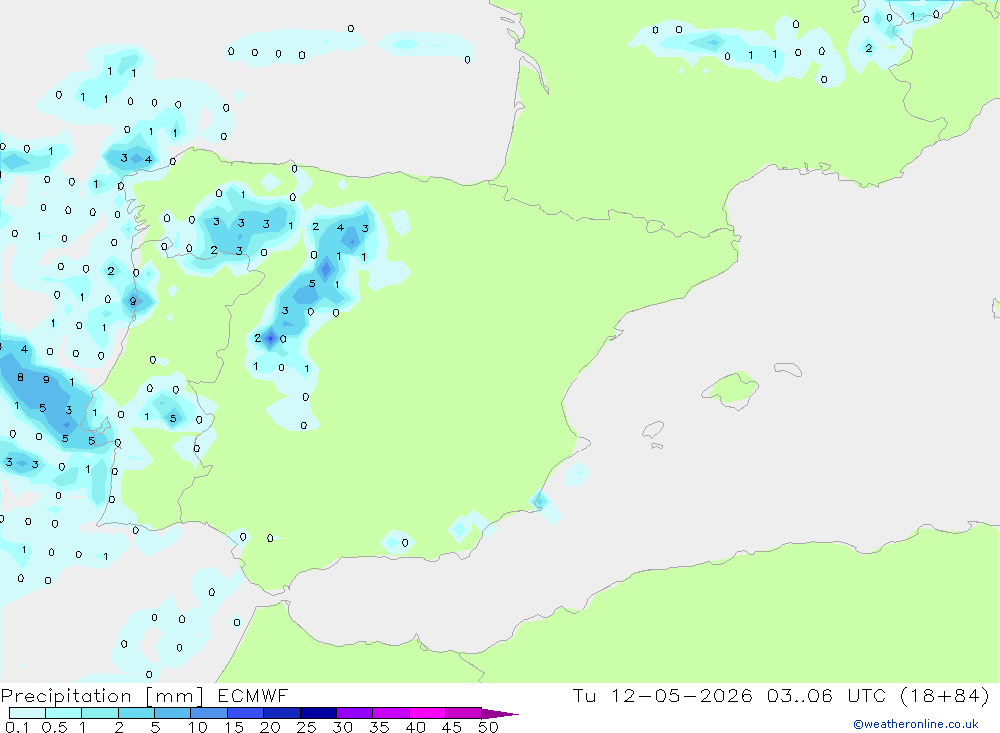
Task: Click the "UTC" label
Action: coord(867,695)
